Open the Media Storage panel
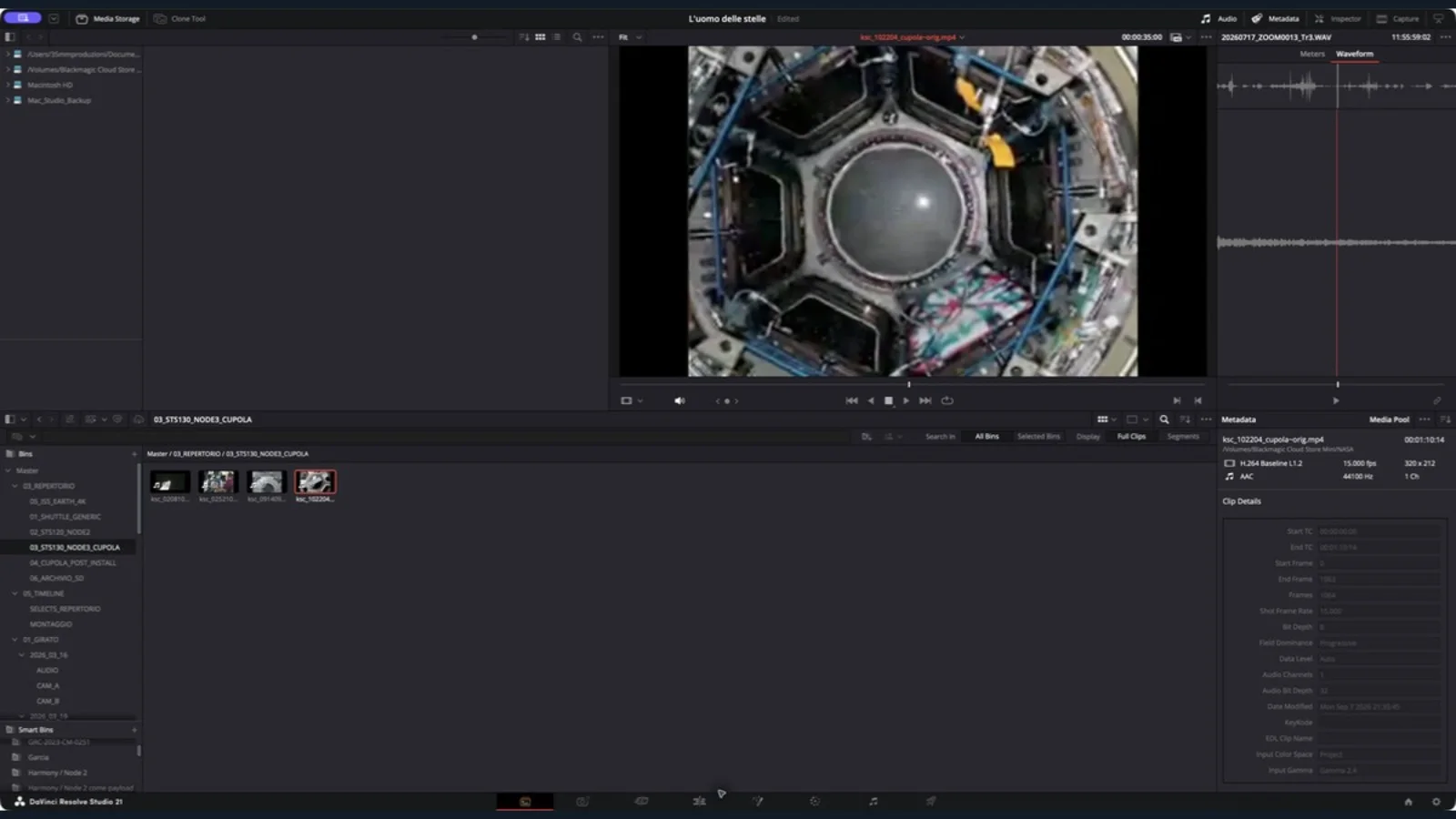The height and width of the screenshot is (819, 1456). coord(107,18)
